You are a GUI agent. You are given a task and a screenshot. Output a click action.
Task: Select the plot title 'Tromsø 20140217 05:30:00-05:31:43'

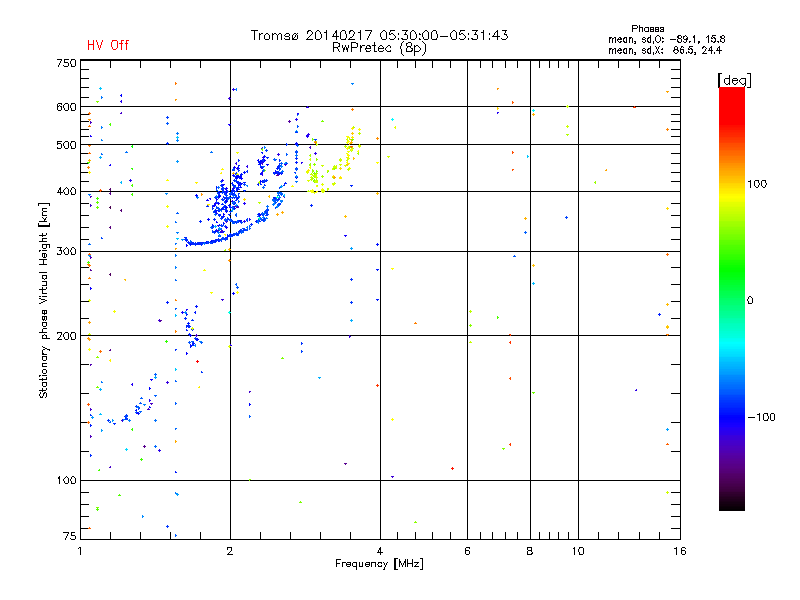(x=379, y=35)
